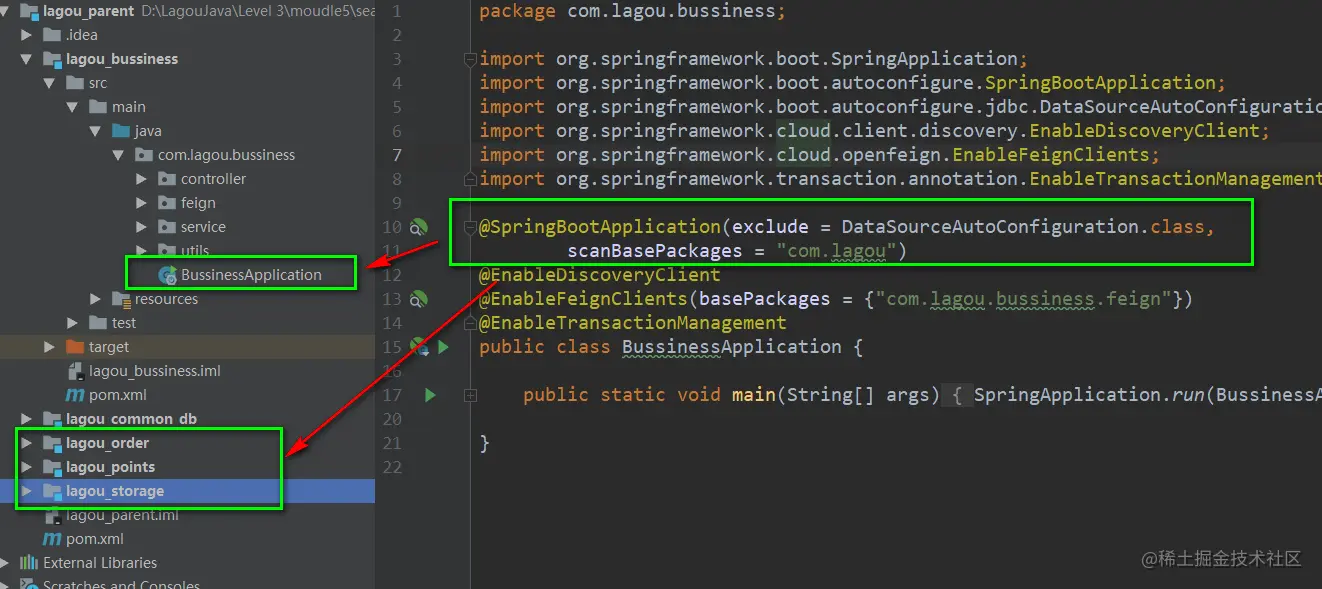Click the @EnableFeignClients annotation

click(583, 298)
